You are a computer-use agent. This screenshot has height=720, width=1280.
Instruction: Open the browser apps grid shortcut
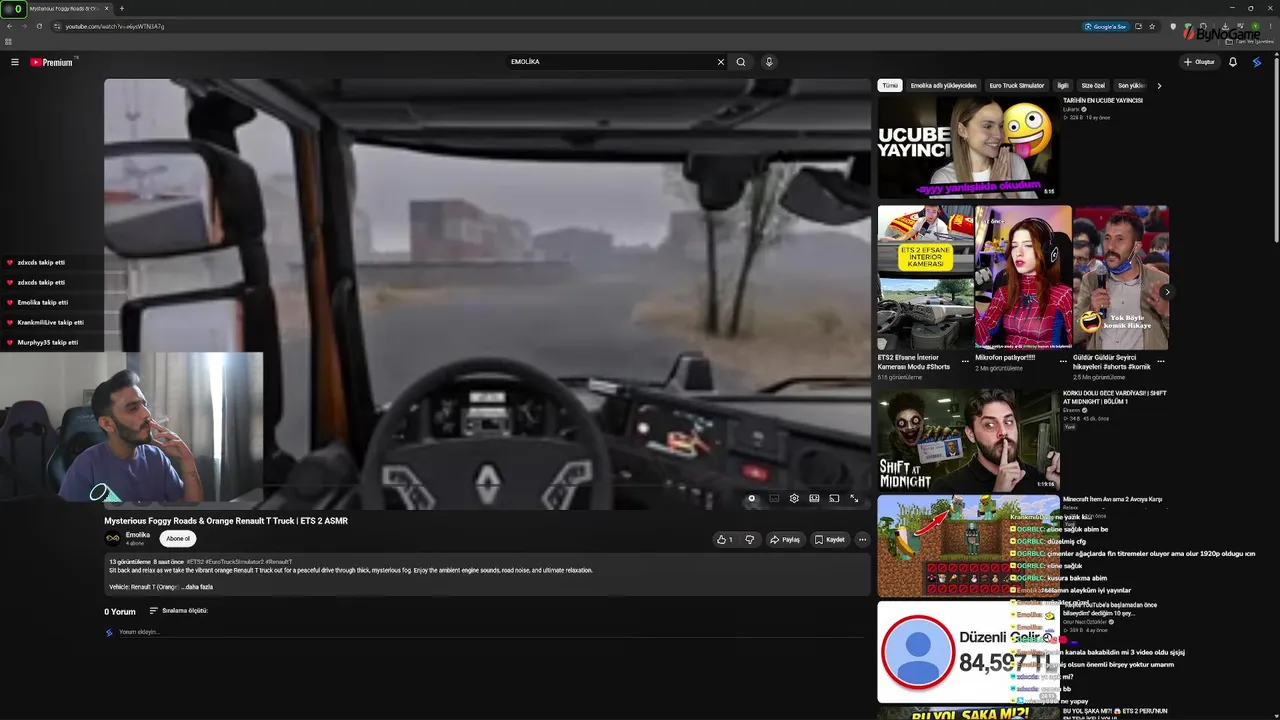(9, 42)
